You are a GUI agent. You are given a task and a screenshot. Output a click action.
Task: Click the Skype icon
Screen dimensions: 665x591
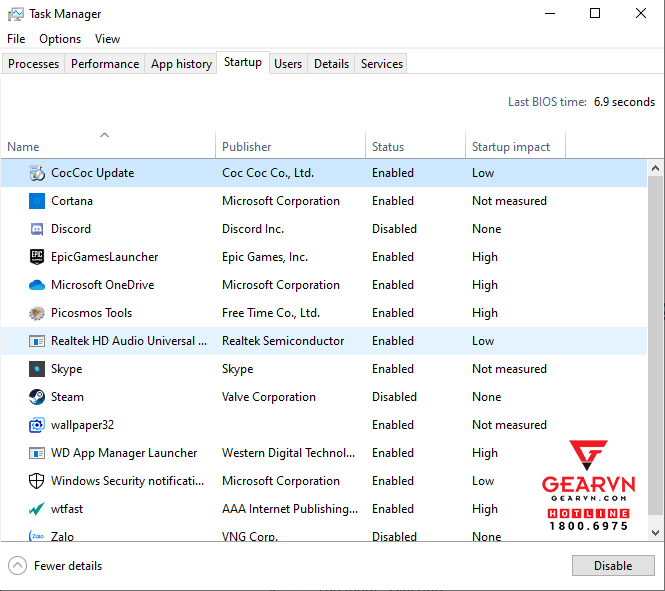[x=37, y=369]
